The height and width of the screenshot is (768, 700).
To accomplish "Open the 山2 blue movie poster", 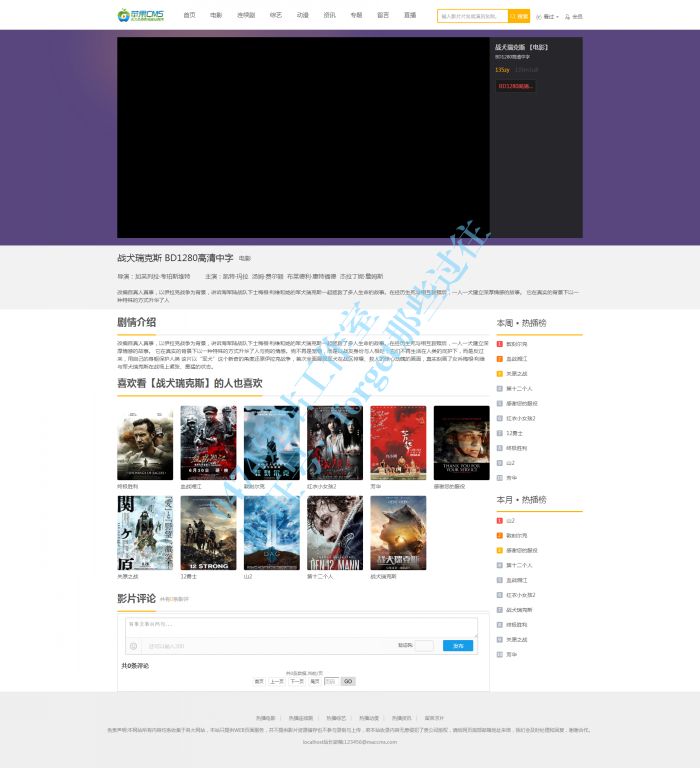I will pyautogui.click(x=271, y=533).
